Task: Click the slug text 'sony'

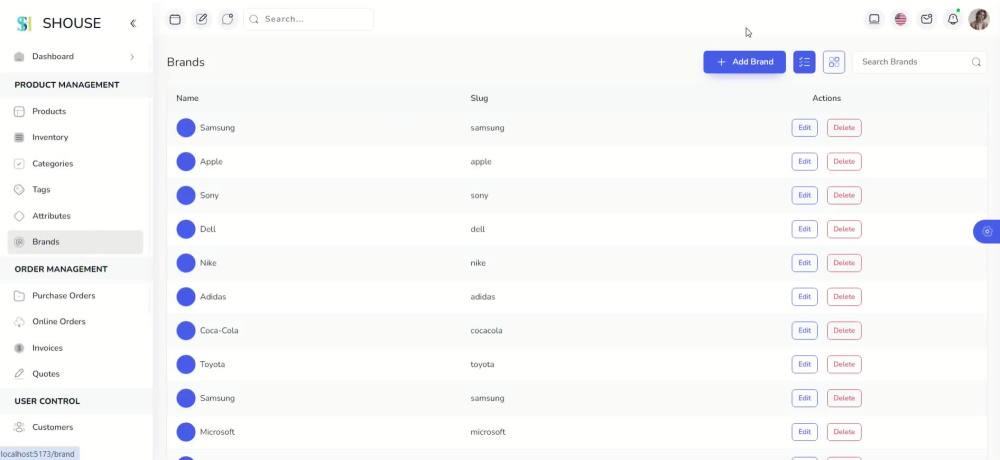Action: (x=480, y=195)
